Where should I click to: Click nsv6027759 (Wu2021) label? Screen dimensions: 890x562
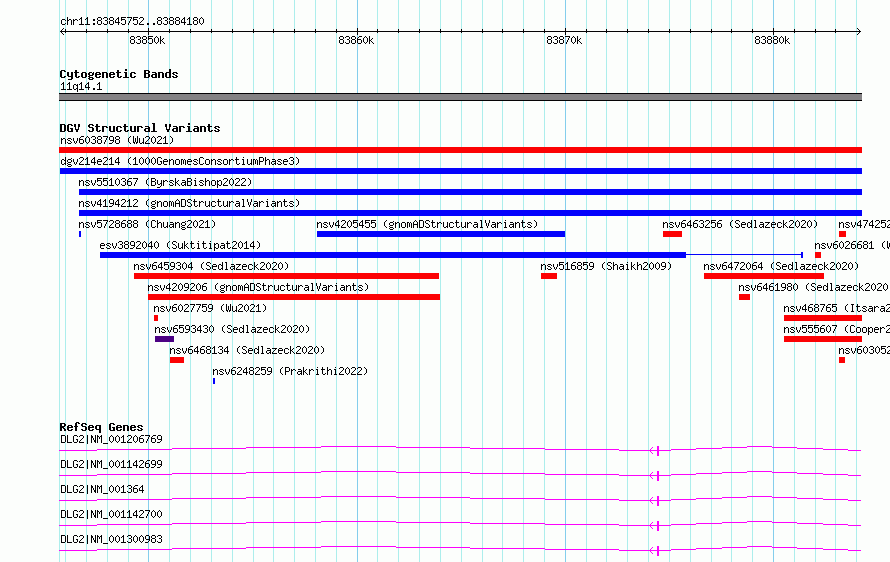tap(210, 308)
